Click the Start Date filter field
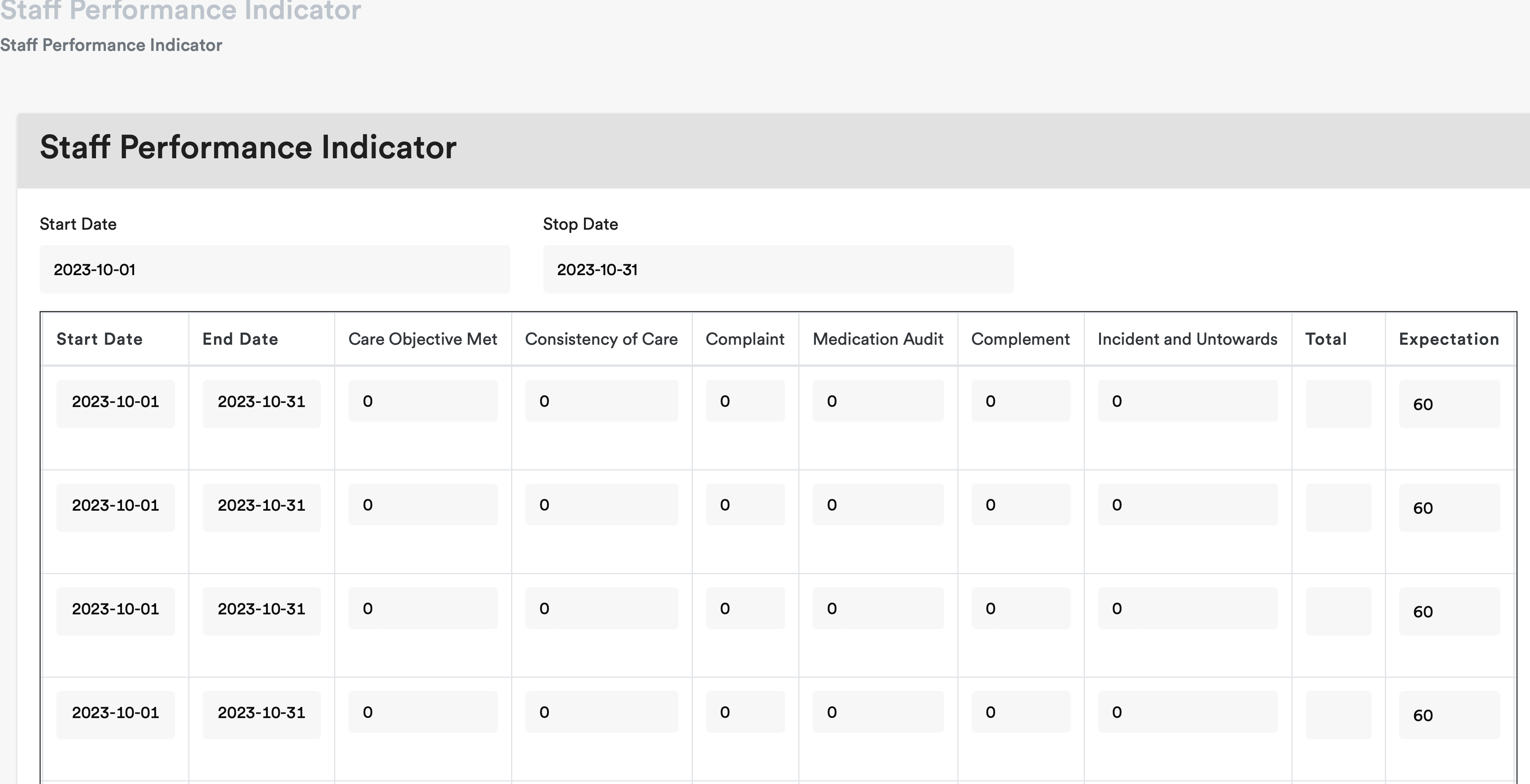This screenshot has height=784, width=1530. coord(274,269)
